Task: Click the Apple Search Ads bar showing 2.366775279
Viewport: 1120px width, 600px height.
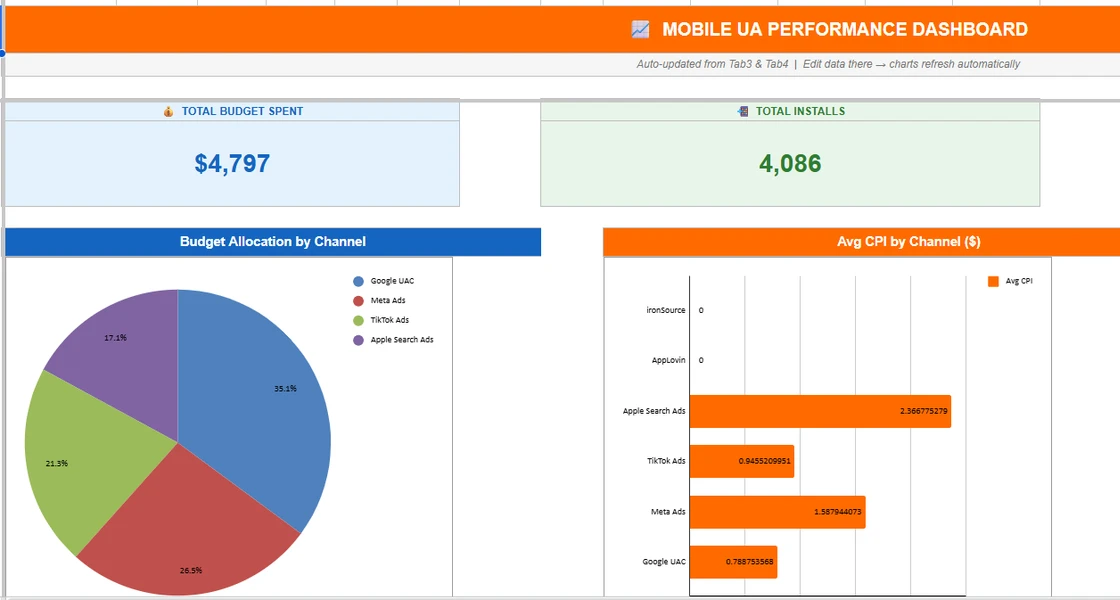Action: coord(820,411)
